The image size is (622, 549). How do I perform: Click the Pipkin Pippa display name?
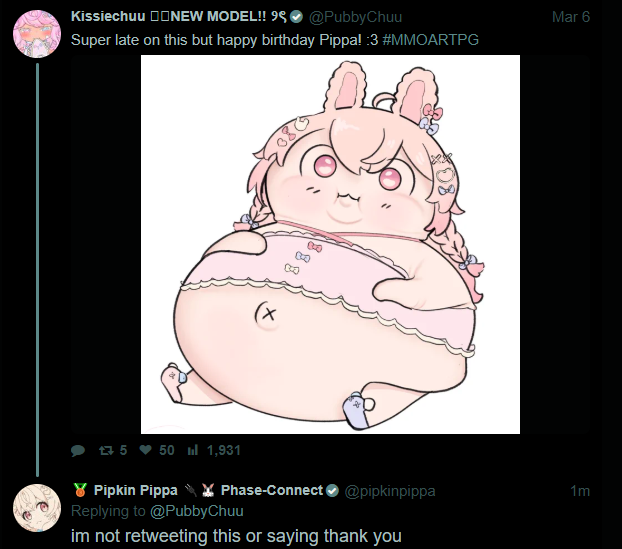point(136,490)
